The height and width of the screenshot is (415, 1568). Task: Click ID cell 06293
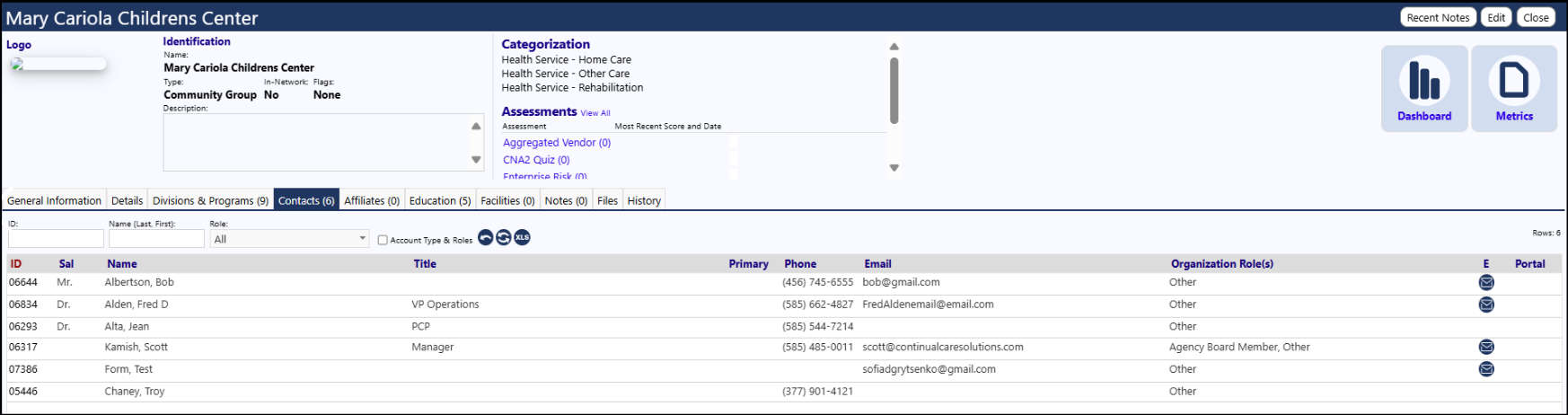pyautogui.click(x=23, y=326)
